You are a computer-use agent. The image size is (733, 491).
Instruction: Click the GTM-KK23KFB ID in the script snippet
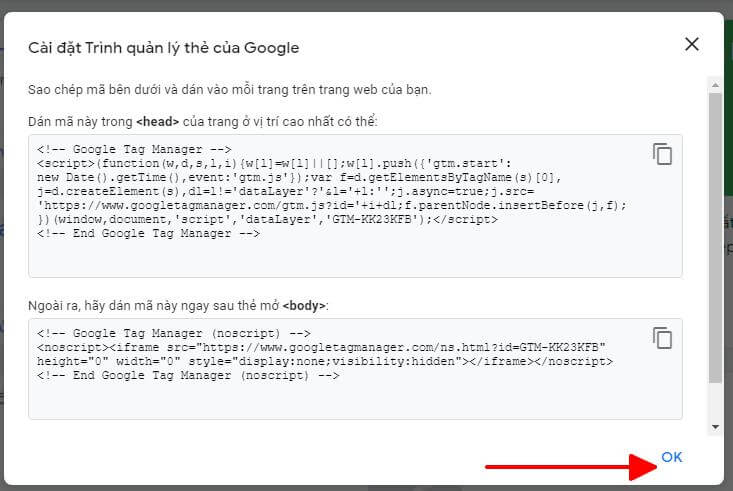(x=372, y=219)
